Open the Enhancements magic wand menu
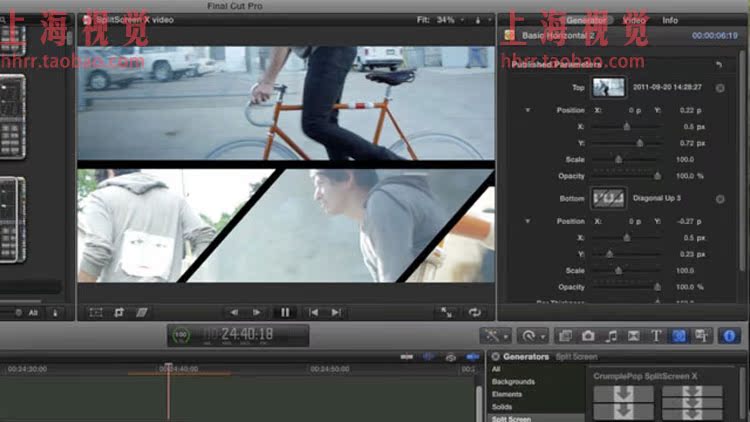Screen dimensions: 750x422 [x=495, y=336]
